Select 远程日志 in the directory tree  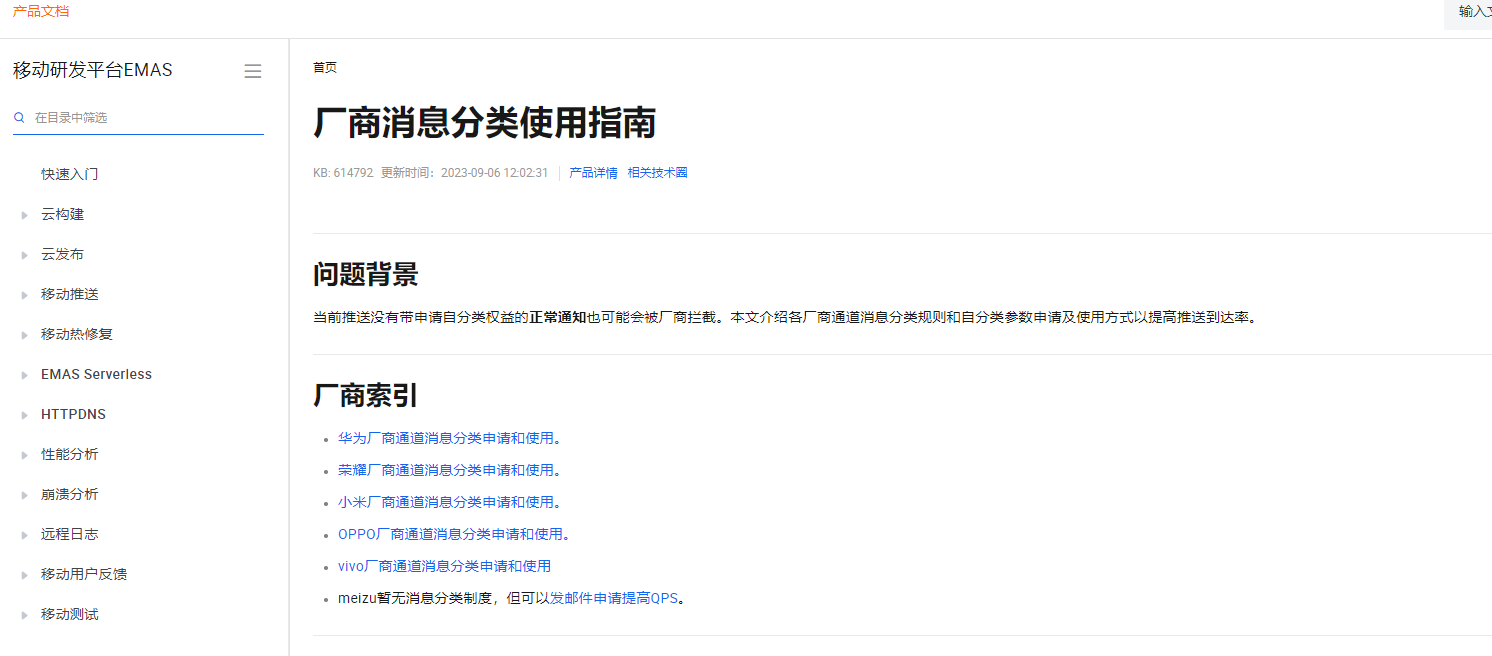pos(70,534)
